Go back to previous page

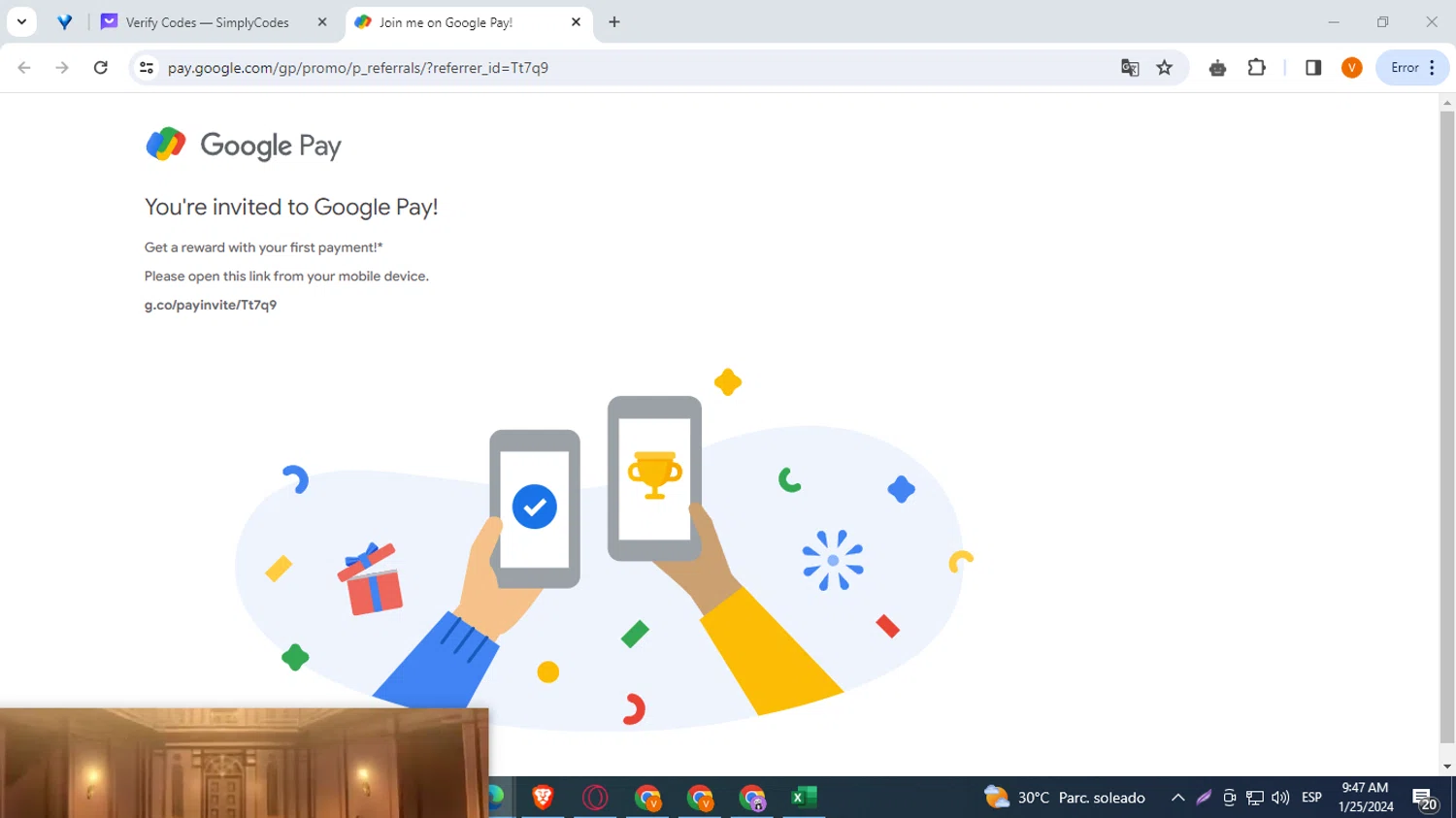pyautogui.click(x=24, y=68)
